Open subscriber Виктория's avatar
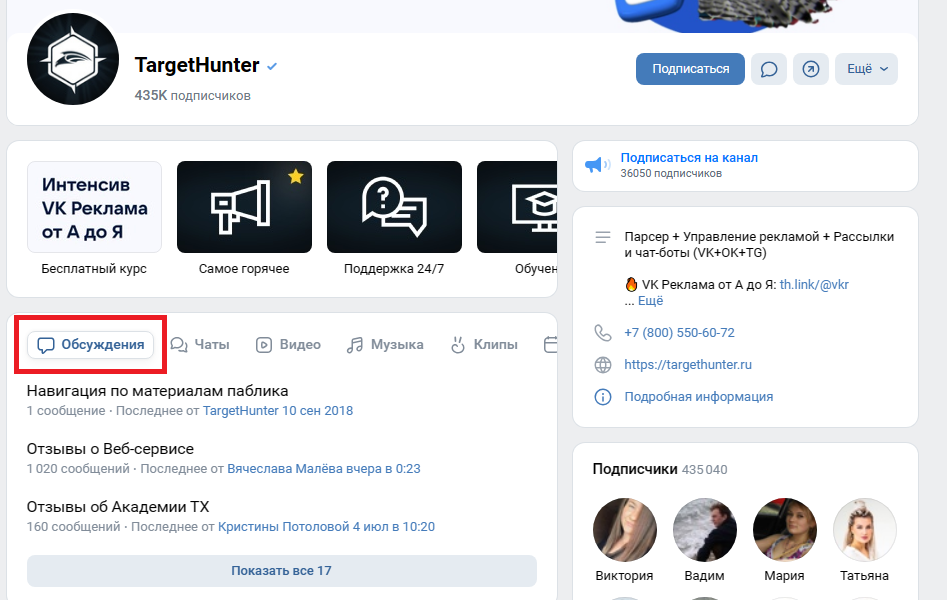 coord(624,530)
